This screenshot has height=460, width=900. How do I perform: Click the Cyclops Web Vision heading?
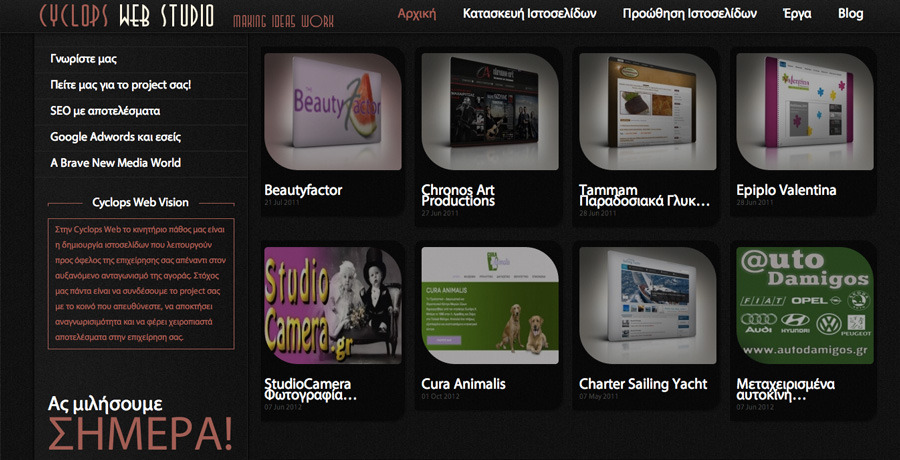pos(140,203)
